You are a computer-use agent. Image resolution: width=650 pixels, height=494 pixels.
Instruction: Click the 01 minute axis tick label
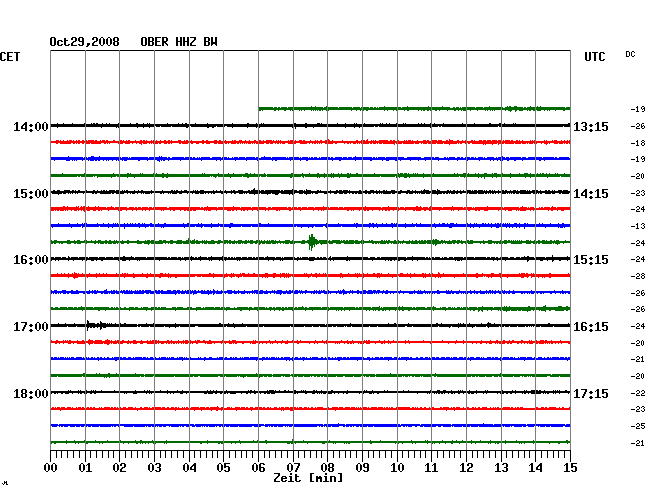[85, 467]
